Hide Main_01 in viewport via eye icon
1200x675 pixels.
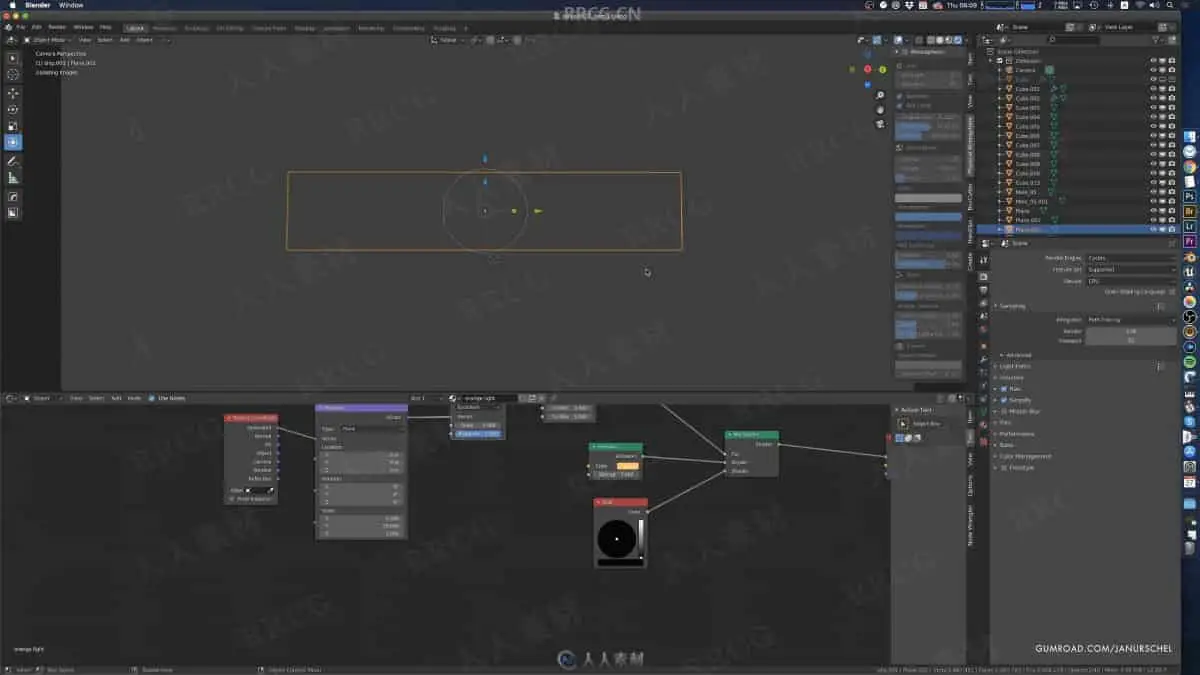click(x=1153, y=192)
